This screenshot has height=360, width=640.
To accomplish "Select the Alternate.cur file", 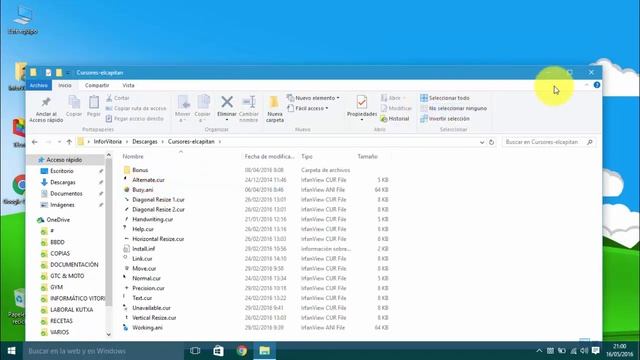I will [x=148, y=180].
